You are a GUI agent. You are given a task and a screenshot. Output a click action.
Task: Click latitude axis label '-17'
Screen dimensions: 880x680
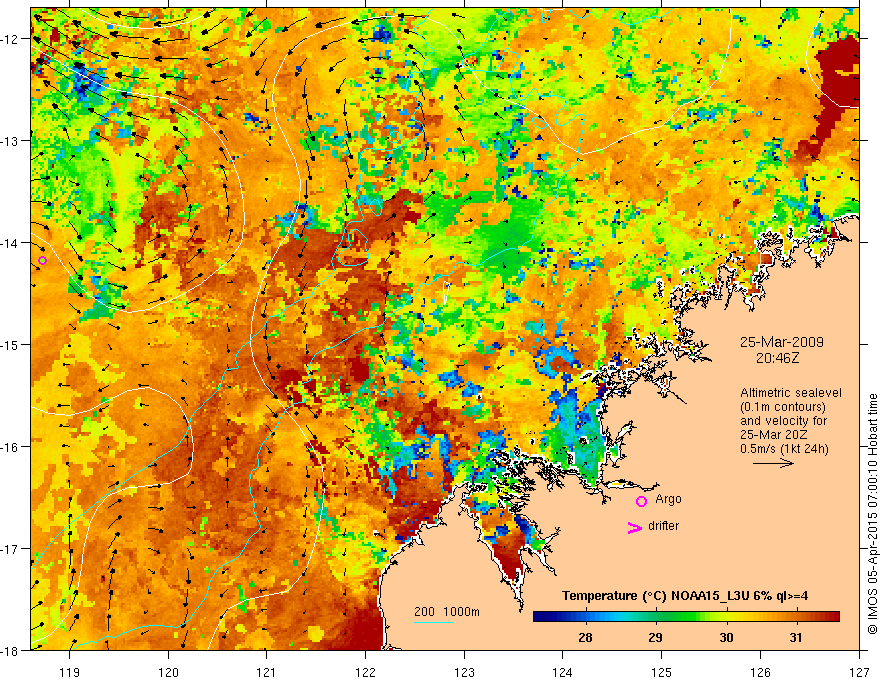click(11, 548)
